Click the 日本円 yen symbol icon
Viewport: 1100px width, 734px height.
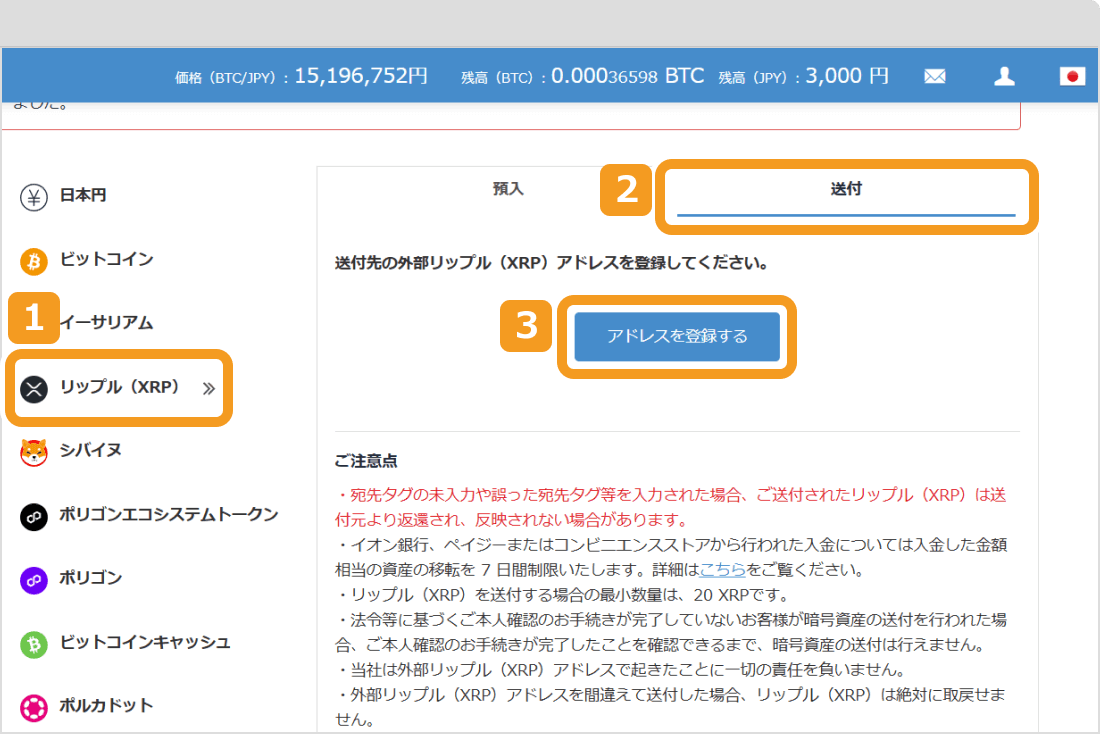click(34, 196)
